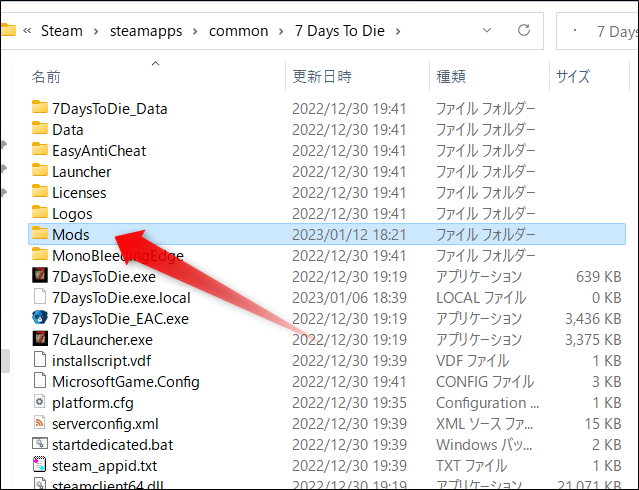Click the Mods folder icon

pos(40,233)
